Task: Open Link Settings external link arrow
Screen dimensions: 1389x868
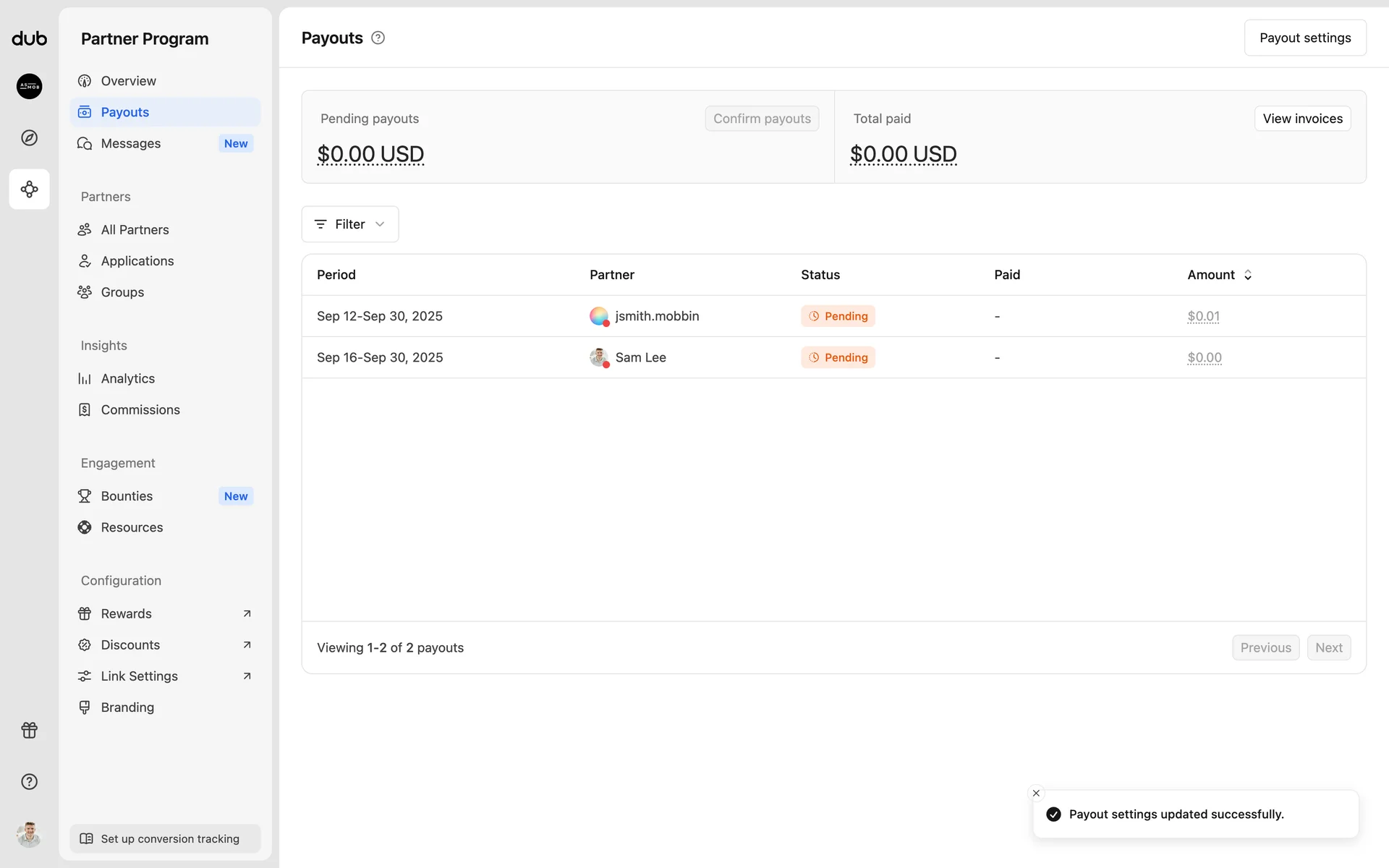Action: coord(247,676)
